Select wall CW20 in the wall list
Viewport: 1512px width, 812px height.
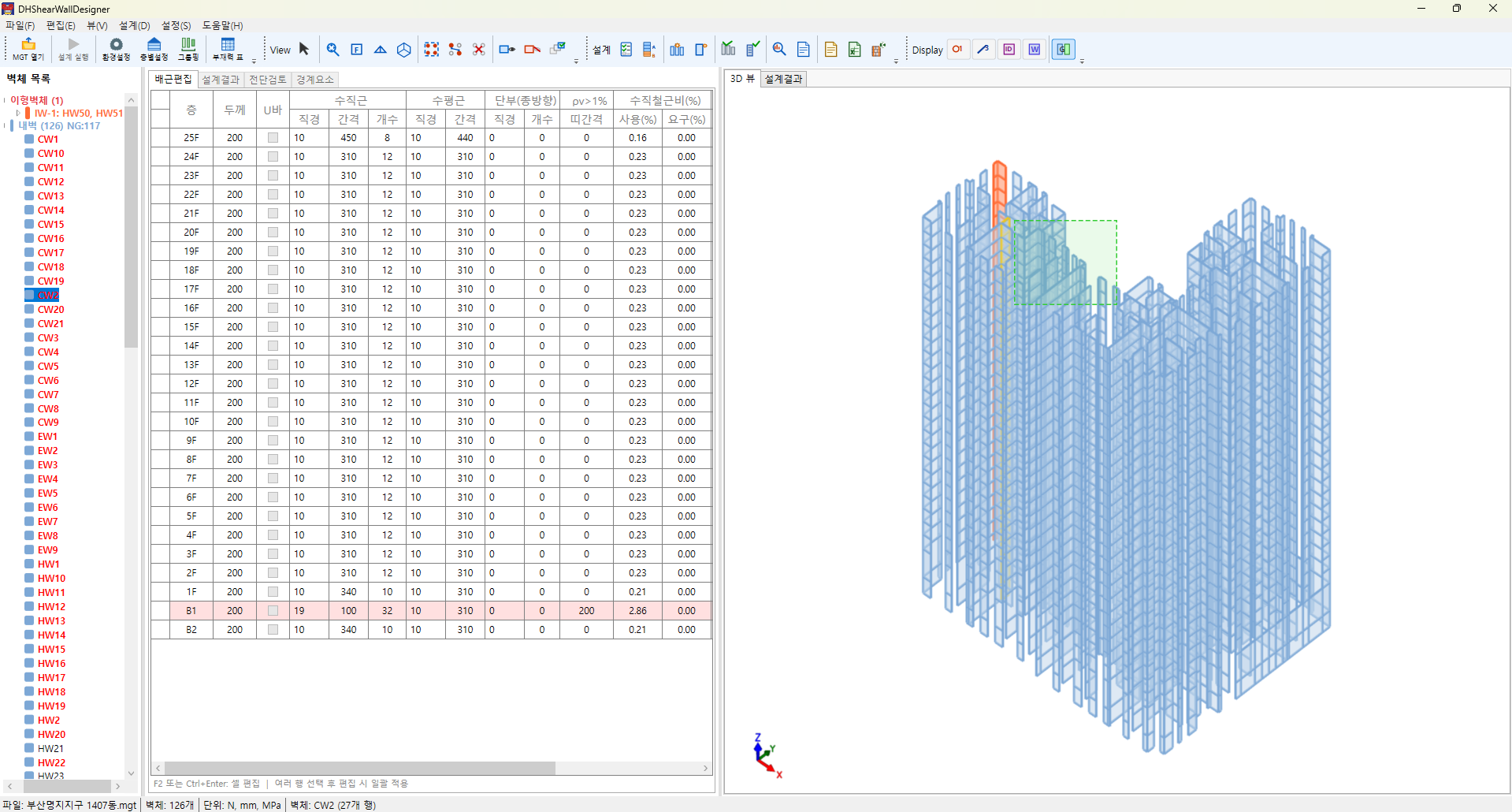50,310
